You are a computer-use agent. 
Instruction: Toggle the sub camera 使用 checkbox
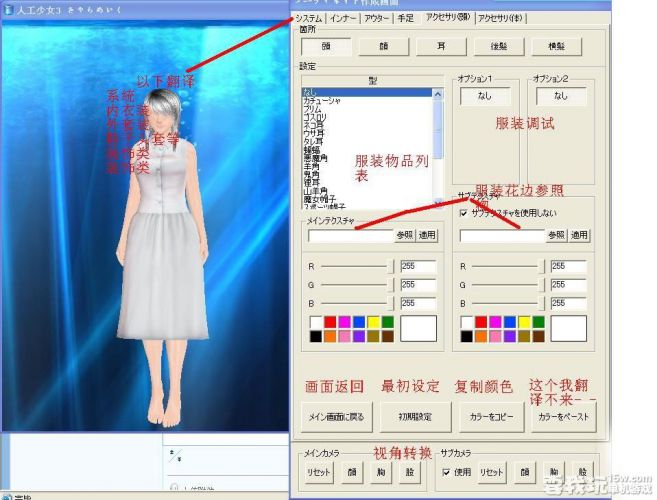pyautogui.click(x=446, y=472)
